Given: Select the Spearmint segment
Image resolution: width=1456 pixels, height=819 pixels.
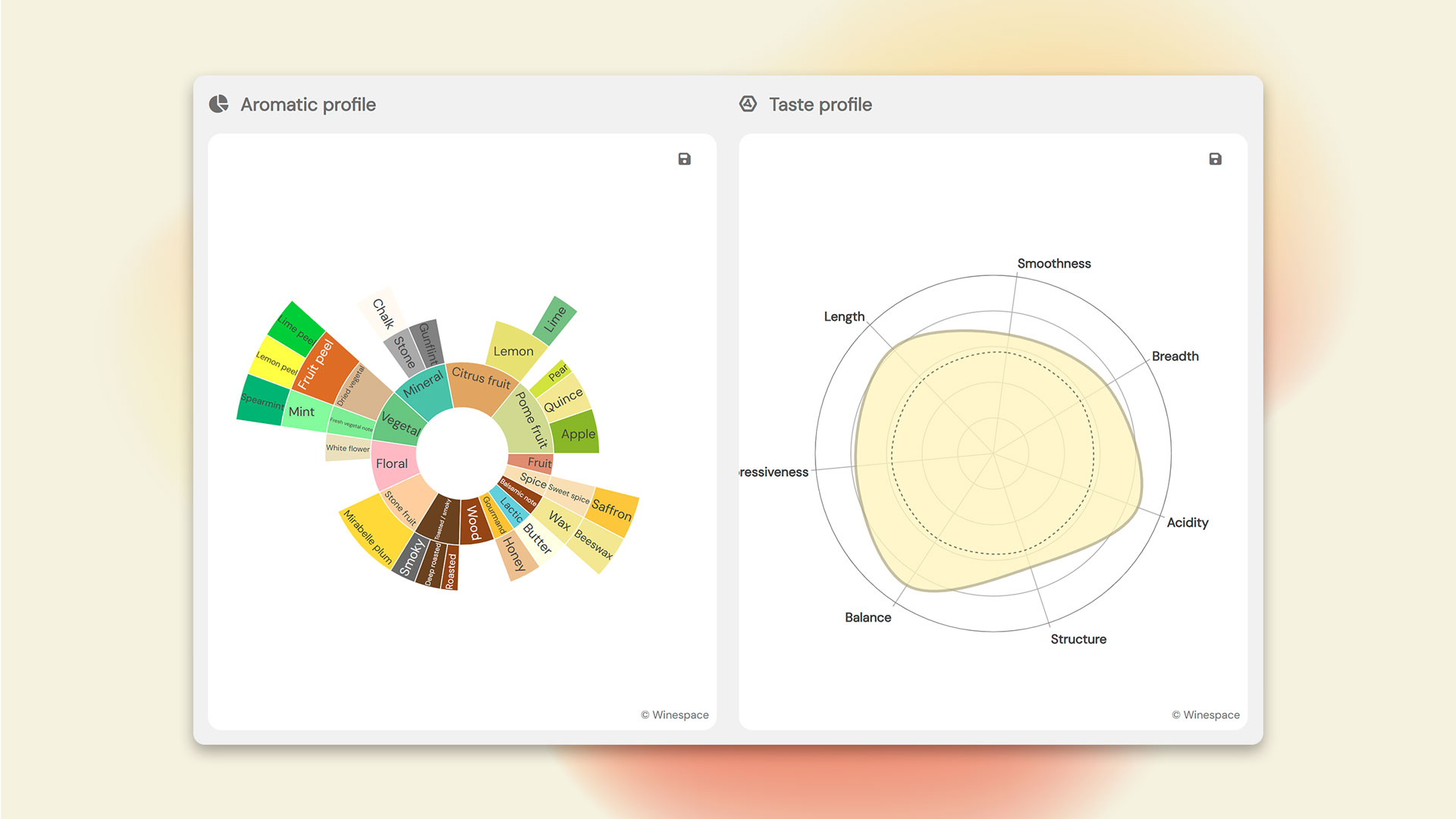Looking at the screenshot, I should (262, 400).
